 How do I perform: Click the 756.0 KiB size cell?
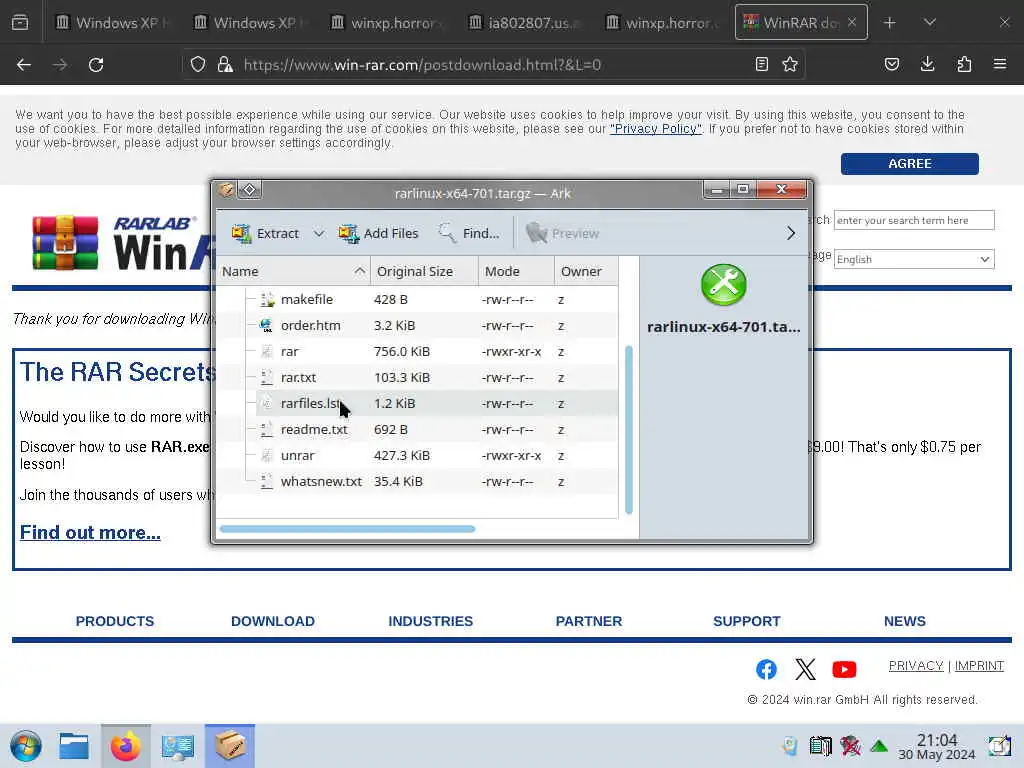click(402, 351)
